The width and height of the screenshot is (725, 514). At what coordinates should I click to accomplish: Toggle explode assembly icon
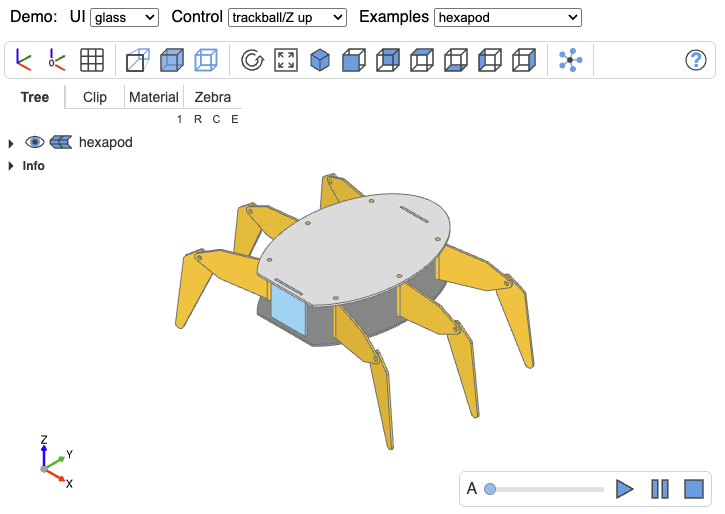tap(571, 60)
